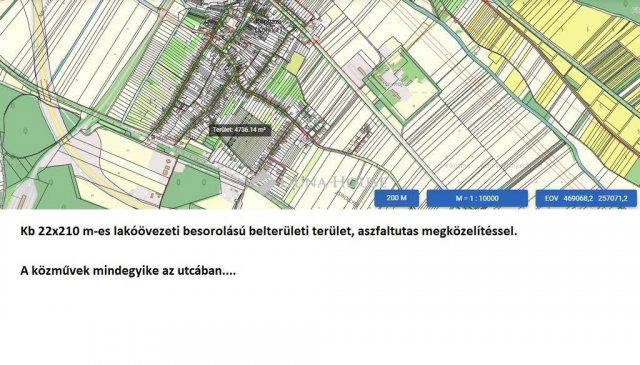The image size is (640, 365).
Task: Click the sentence A közművek mindegyike az utcában
Action: [128, 270]
